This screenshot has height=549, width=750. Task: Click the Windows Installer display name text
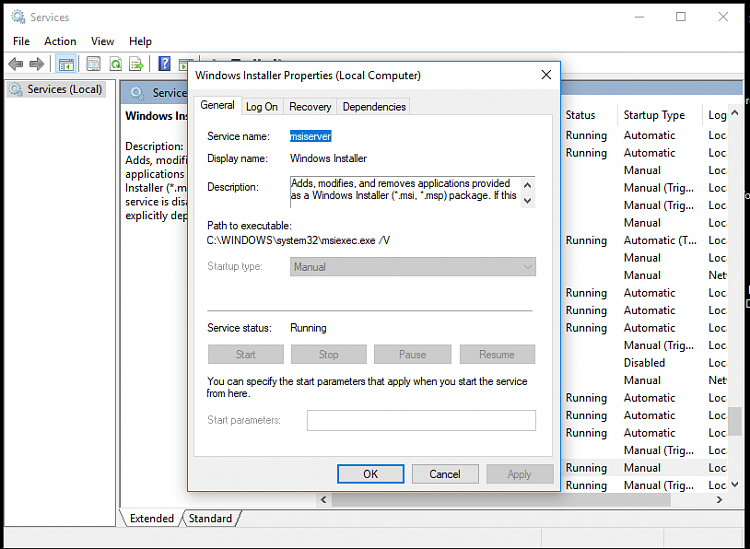[x=328, y=158]
